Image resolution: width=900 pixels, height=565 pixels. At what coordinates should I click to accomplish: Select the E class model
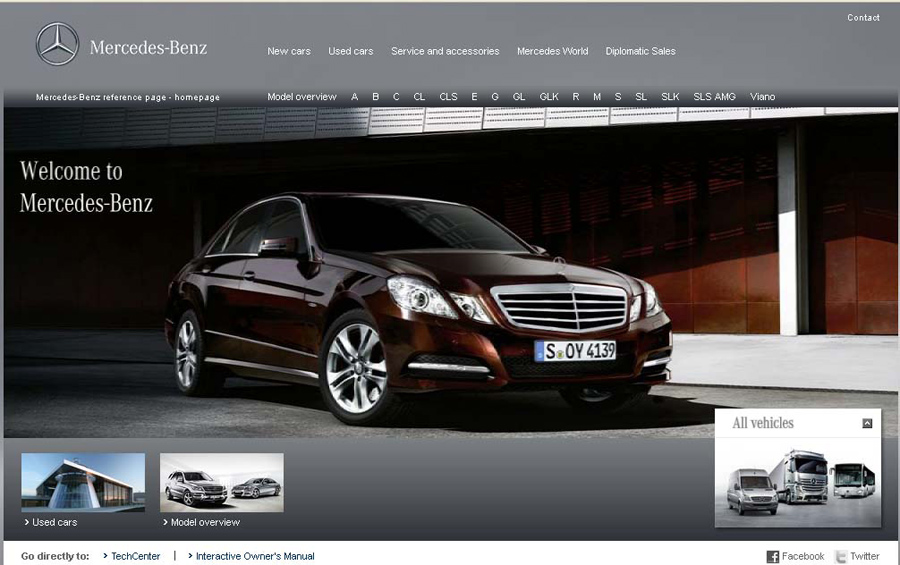(474, 97)
